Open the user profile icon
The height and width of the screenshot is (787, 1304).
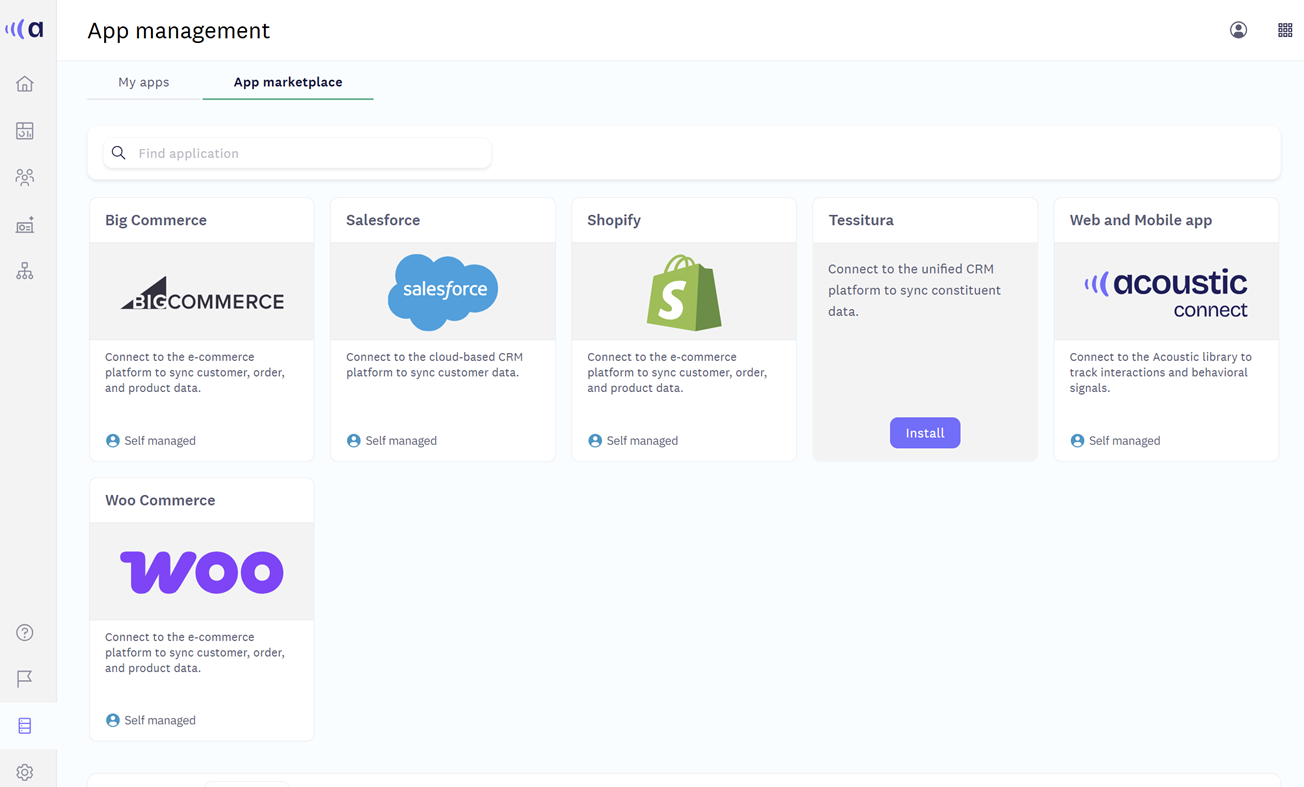pos(1238,30)
